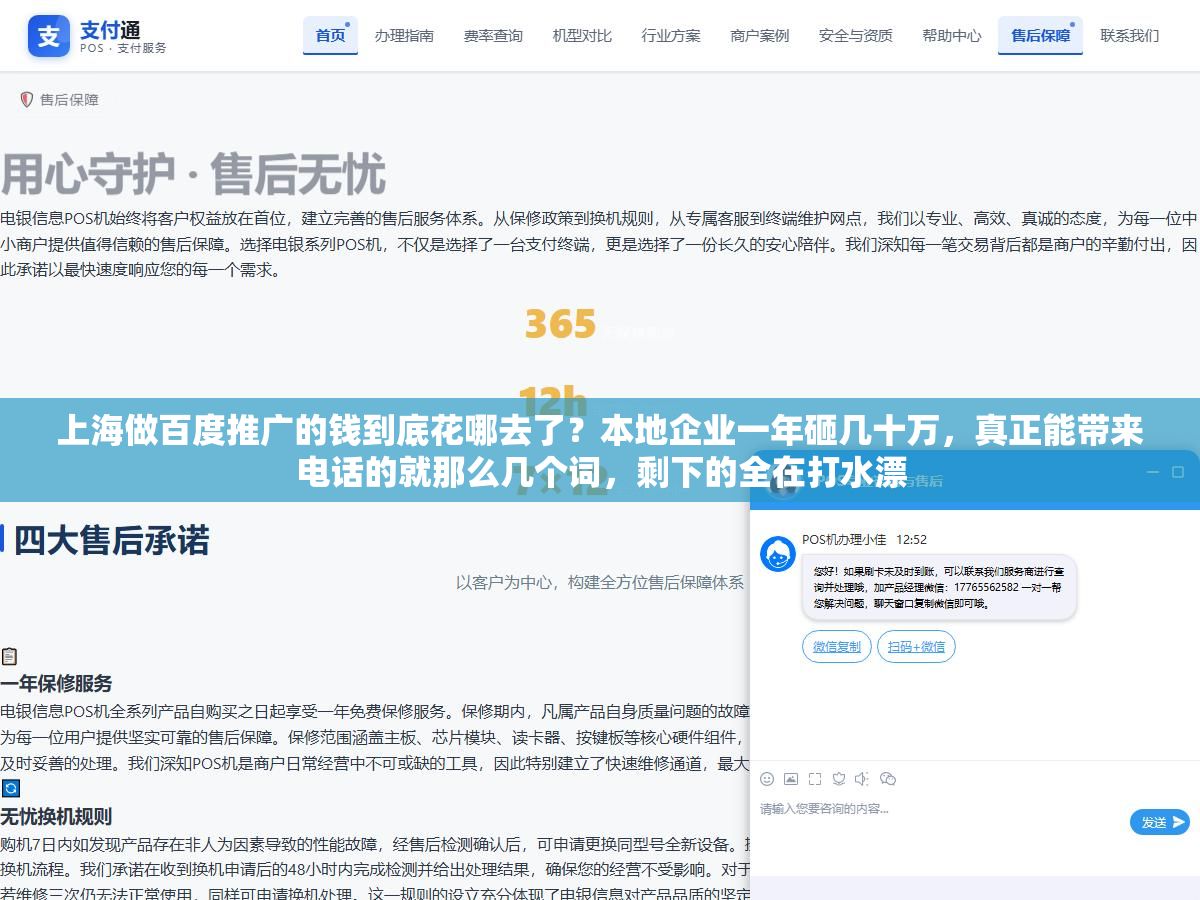Click the 售后保障 breadcrumb text
The height and width of the screenshot is (900, 1200).
69,100
